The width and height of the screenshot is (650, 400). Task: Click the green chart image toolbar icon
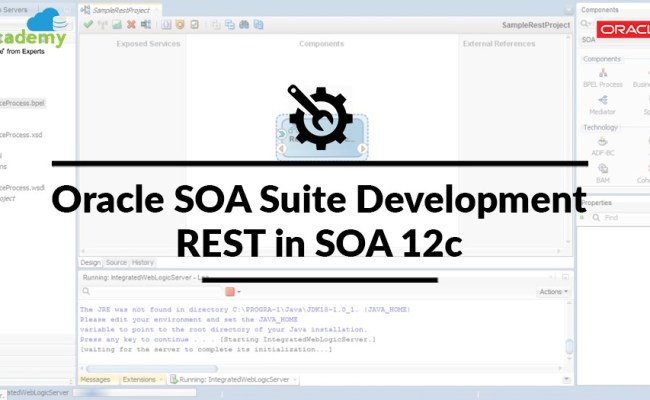click(117, 25)
